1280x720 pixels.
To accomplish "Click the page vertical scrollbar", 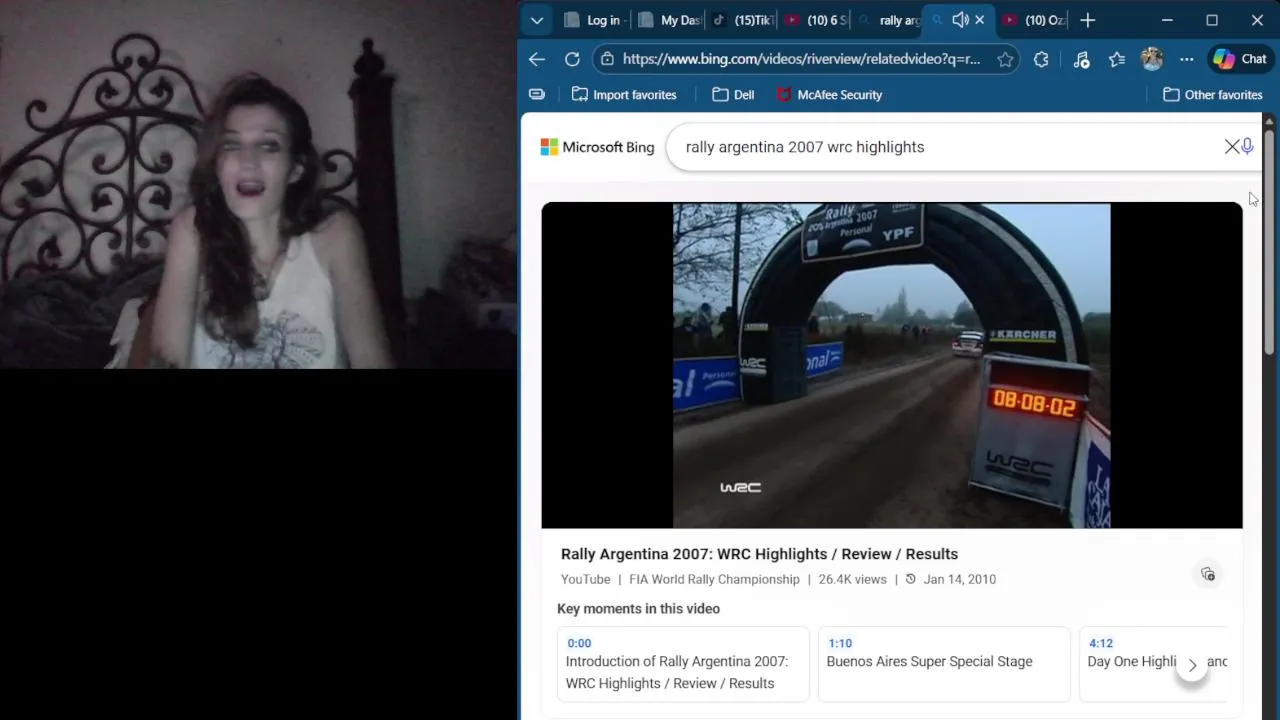I will point(1269,240).
